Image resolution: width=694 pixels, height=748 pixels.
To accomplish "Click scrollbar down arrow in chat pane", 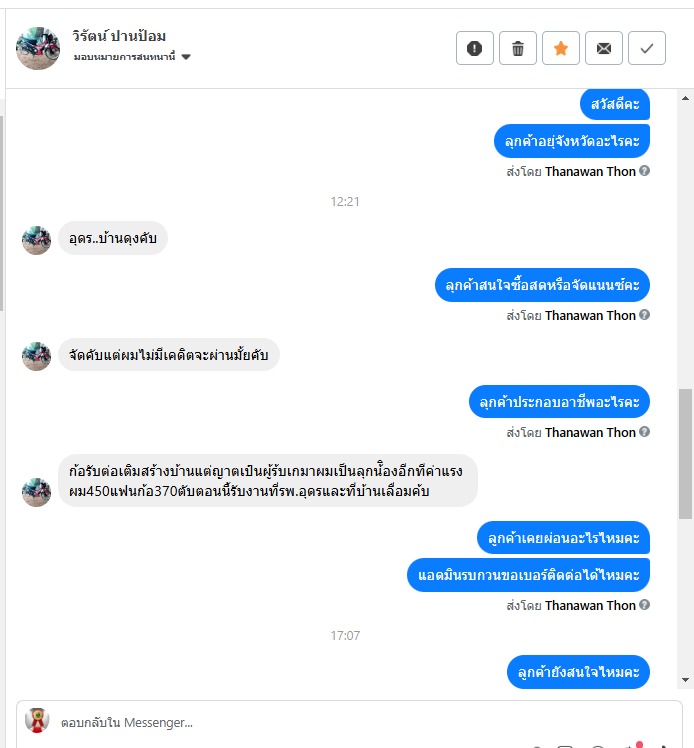I will pyautogui.click(x=685, y=680).
